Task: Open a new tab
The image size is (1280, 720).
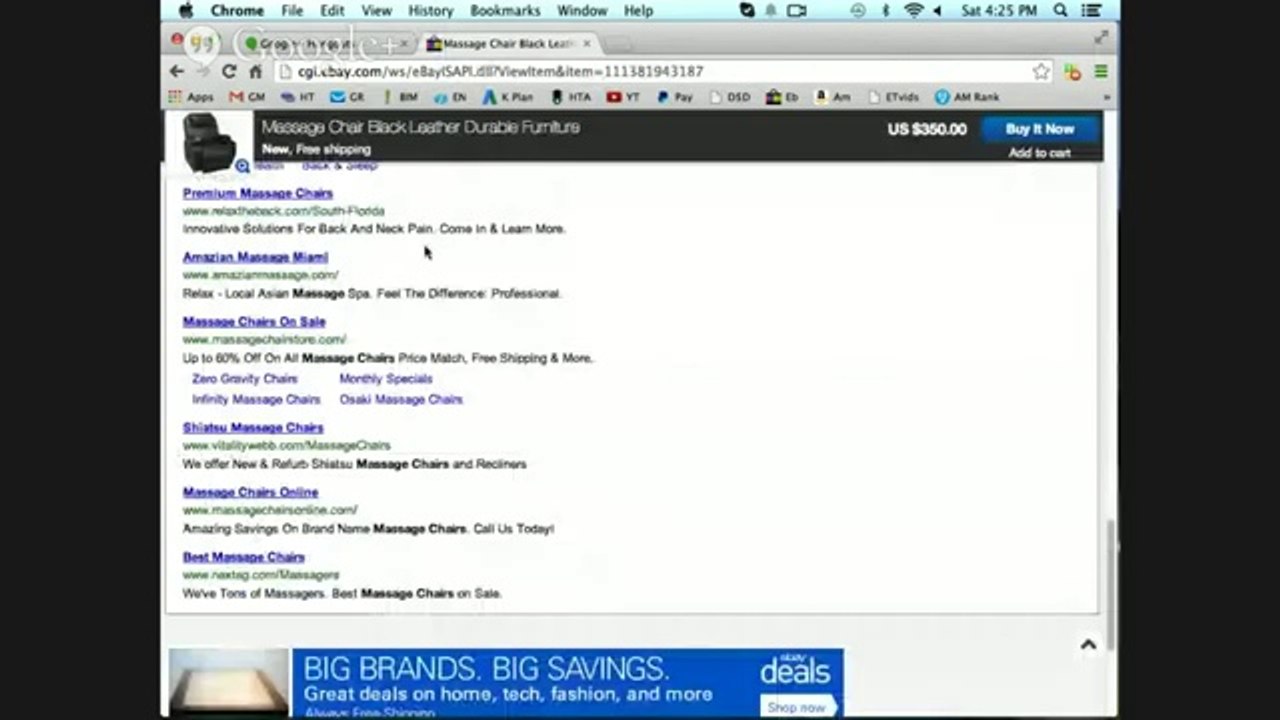Action: (618, 44)
